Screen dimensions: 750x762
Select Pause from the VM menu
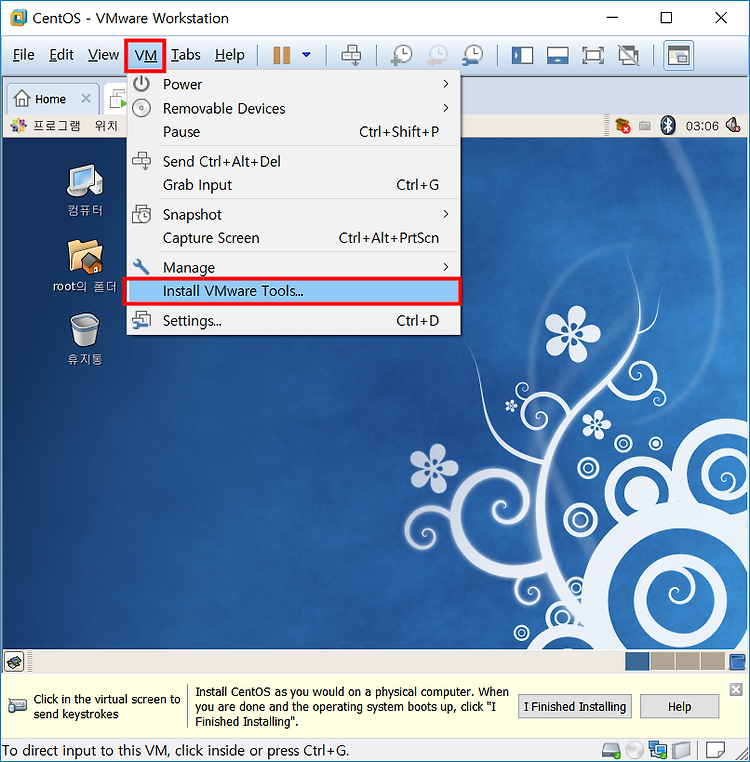[294, 132]
